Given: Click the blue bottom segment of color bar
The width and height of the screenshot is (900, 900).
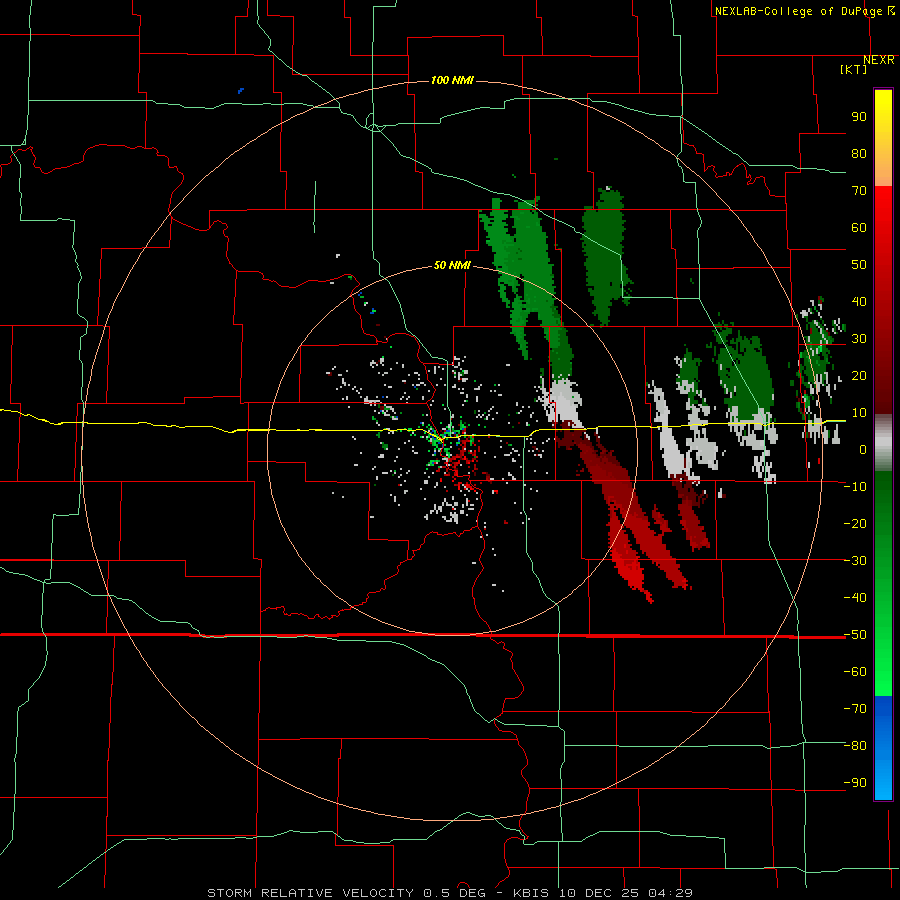Looking at the screenshot, I should coord(883,748).
